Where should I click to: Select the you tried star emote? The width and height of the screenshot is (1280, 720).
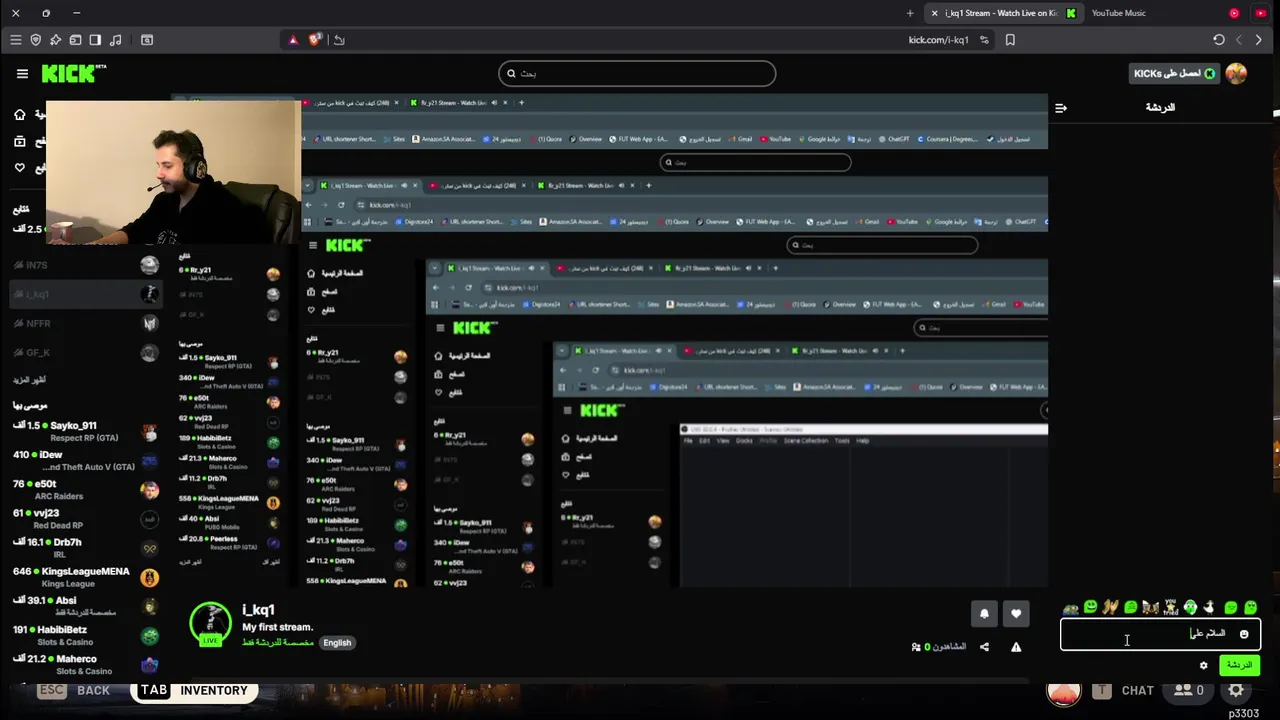tap(1170, 607)
